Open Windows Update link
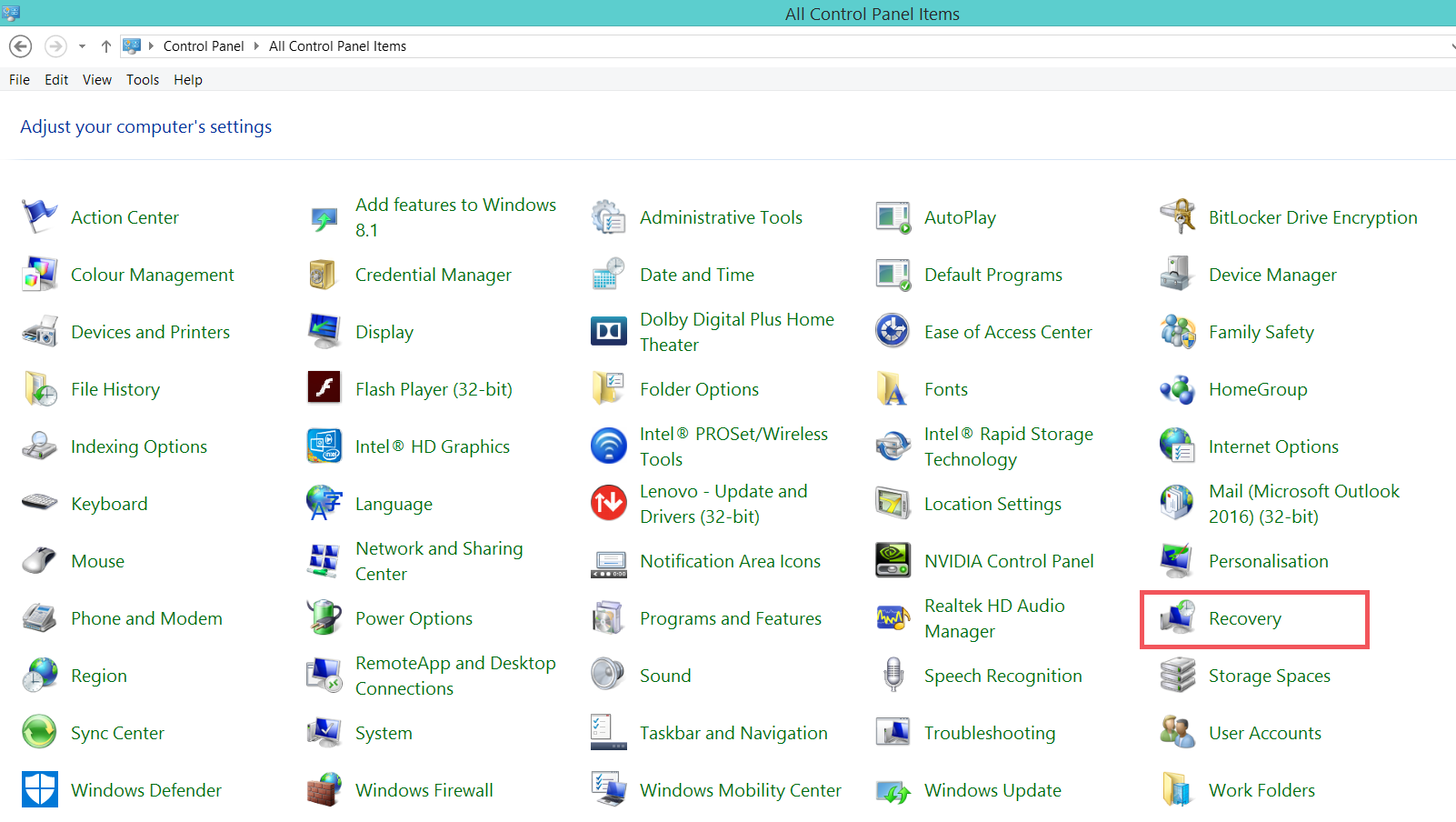This screenshot has height=822, width=1456. pyautogui.click(x=992, y=790)
